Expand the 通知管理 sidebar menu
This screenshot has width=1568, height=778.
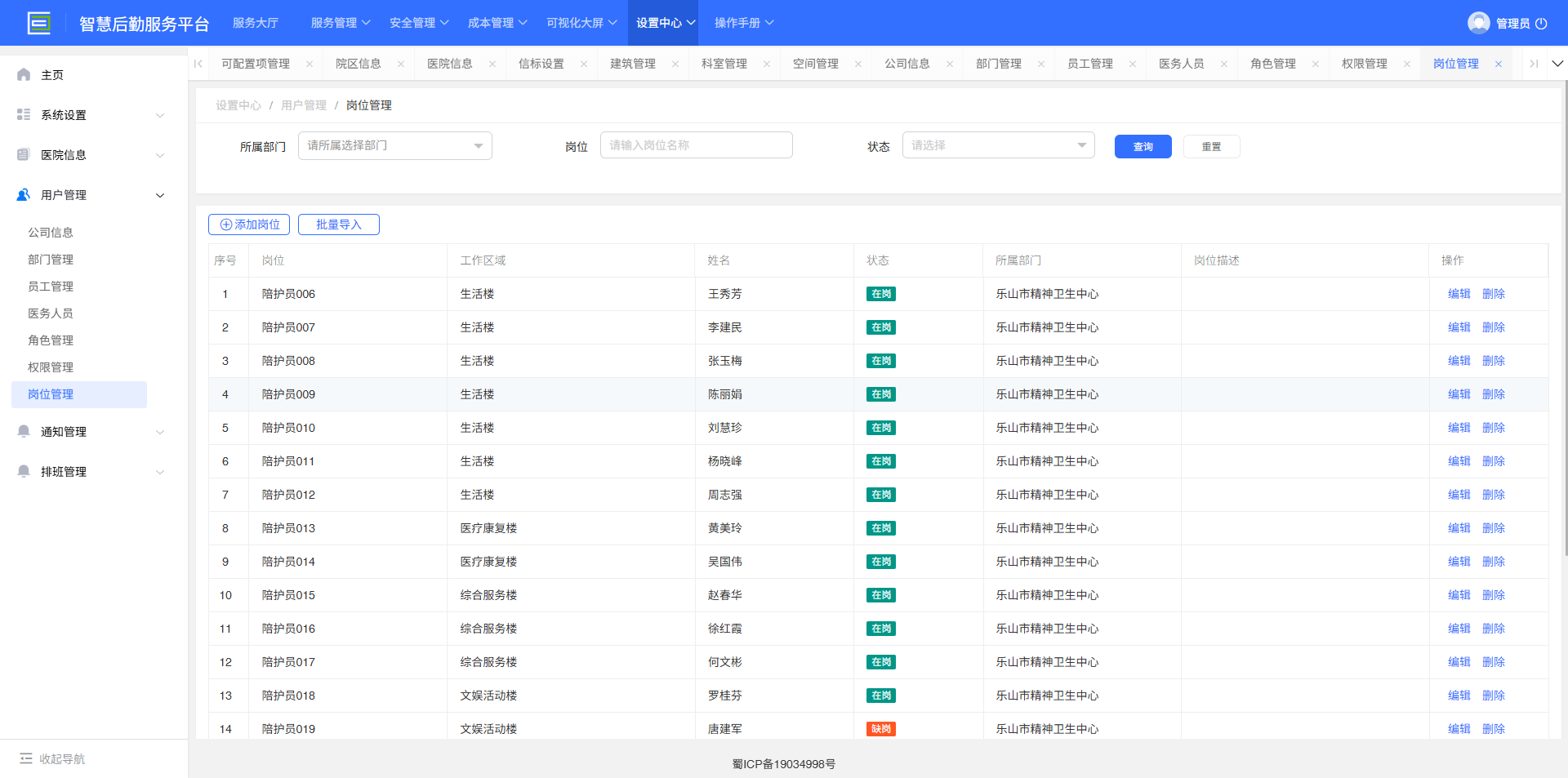coord(160,432)
